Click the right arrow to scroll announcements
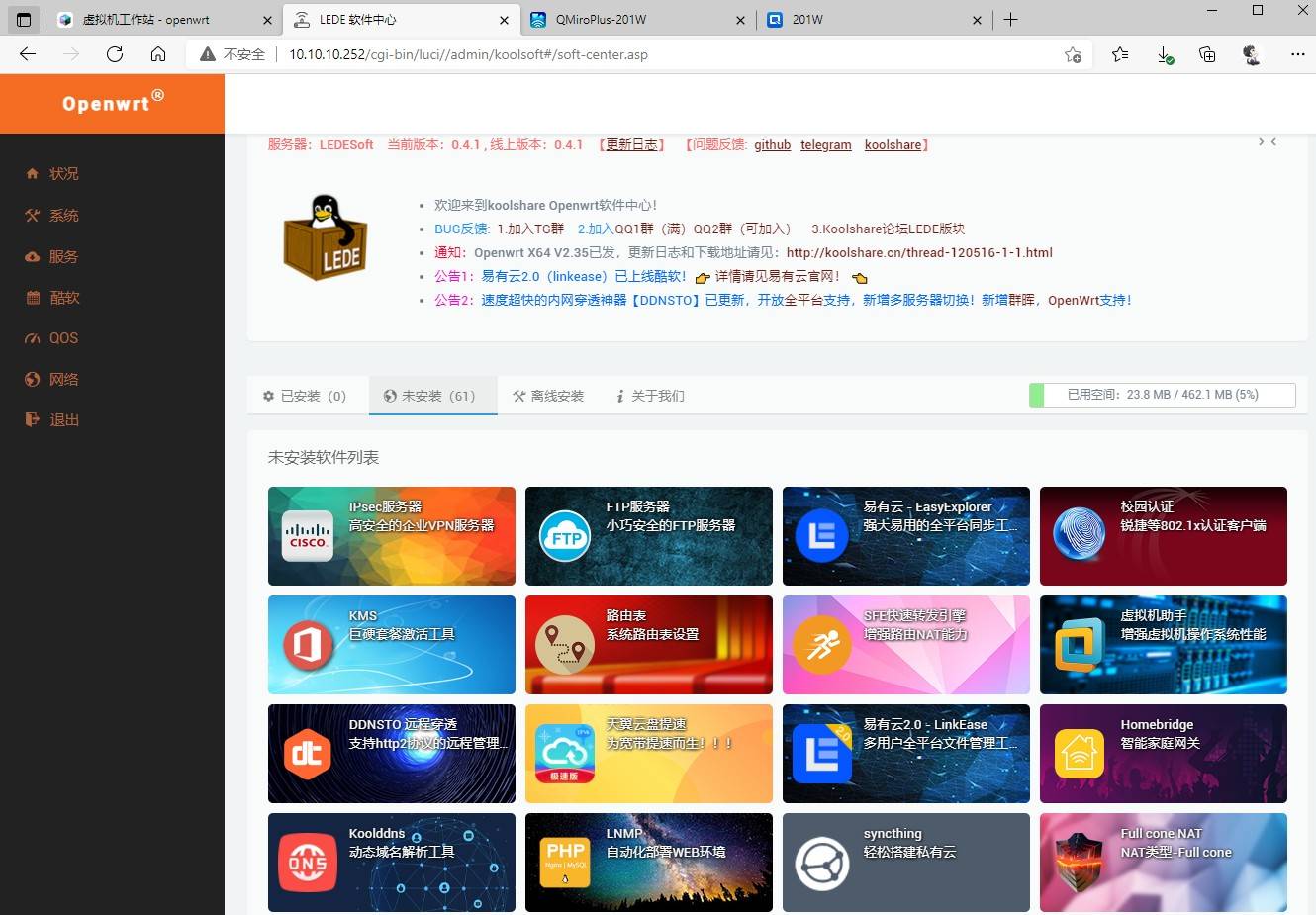 coord(1261,141)
